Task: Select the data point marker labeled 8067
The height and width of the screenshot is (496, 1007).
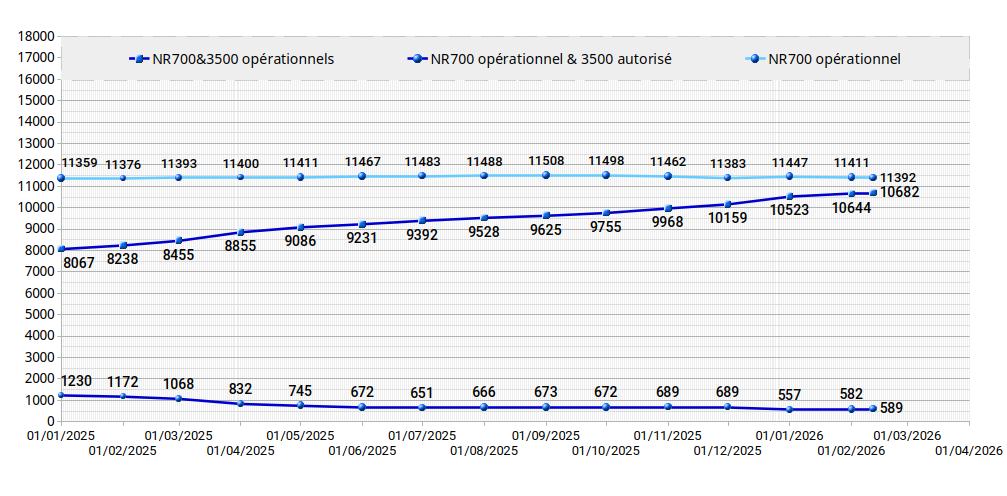Action: tap(61, 249)
